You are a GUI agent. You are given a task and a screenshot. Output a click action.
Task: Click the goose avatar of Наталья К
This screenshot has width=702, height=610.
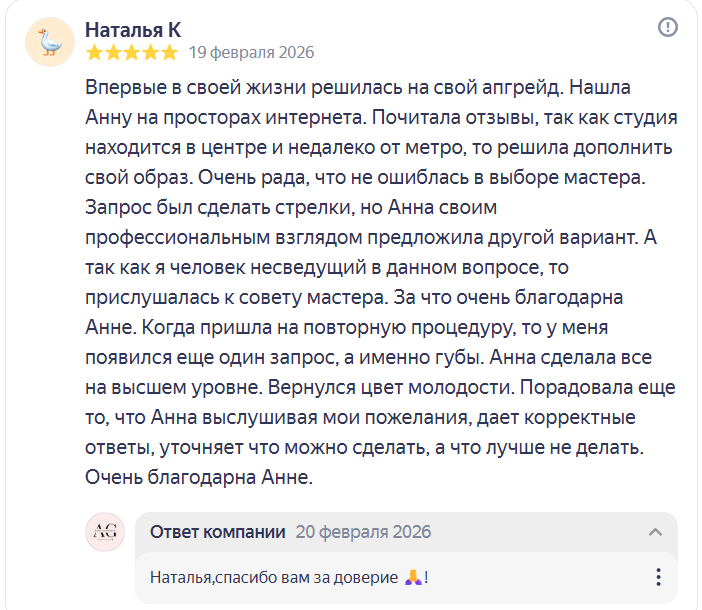click(49, 41)
